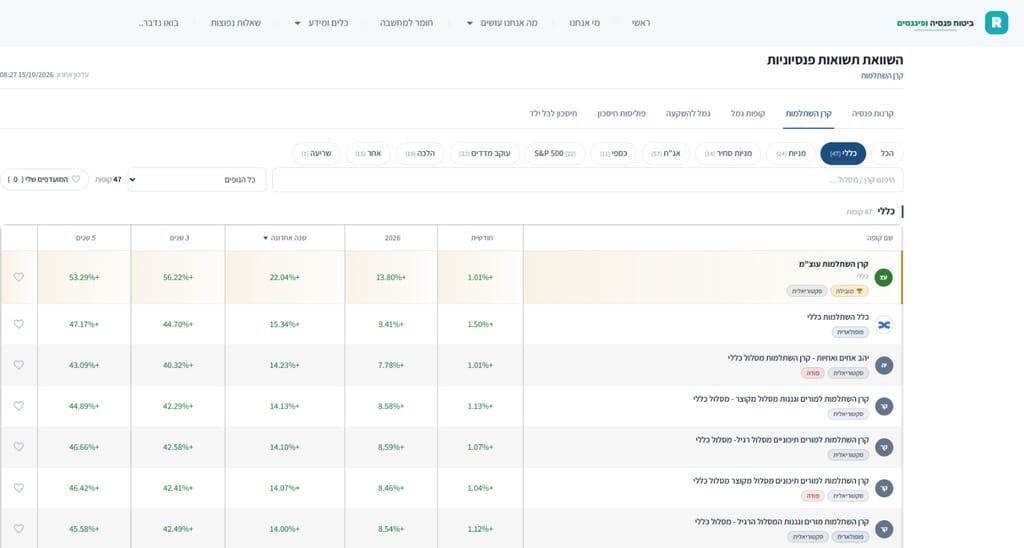The height and width of the screenshot is (548, 1024).
Task: Click the יהב אחים ואחיות fund avatar
Action: coord(884,366)
